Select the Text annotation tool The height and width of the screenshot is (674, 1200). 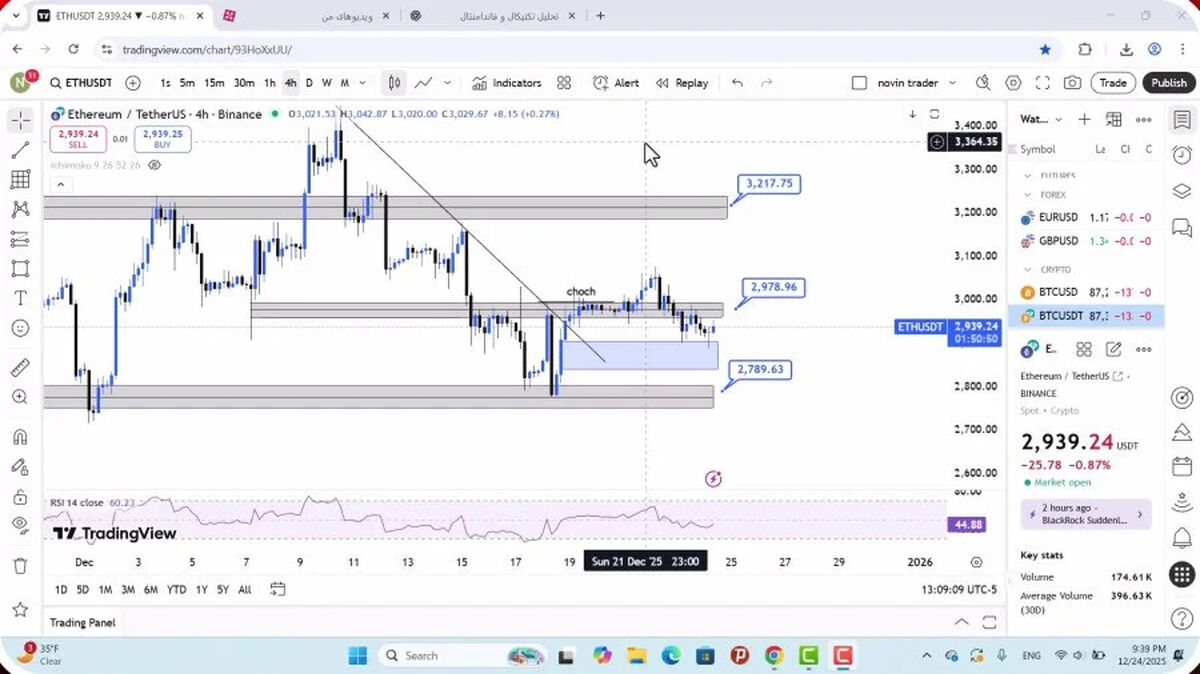point(20,298)
